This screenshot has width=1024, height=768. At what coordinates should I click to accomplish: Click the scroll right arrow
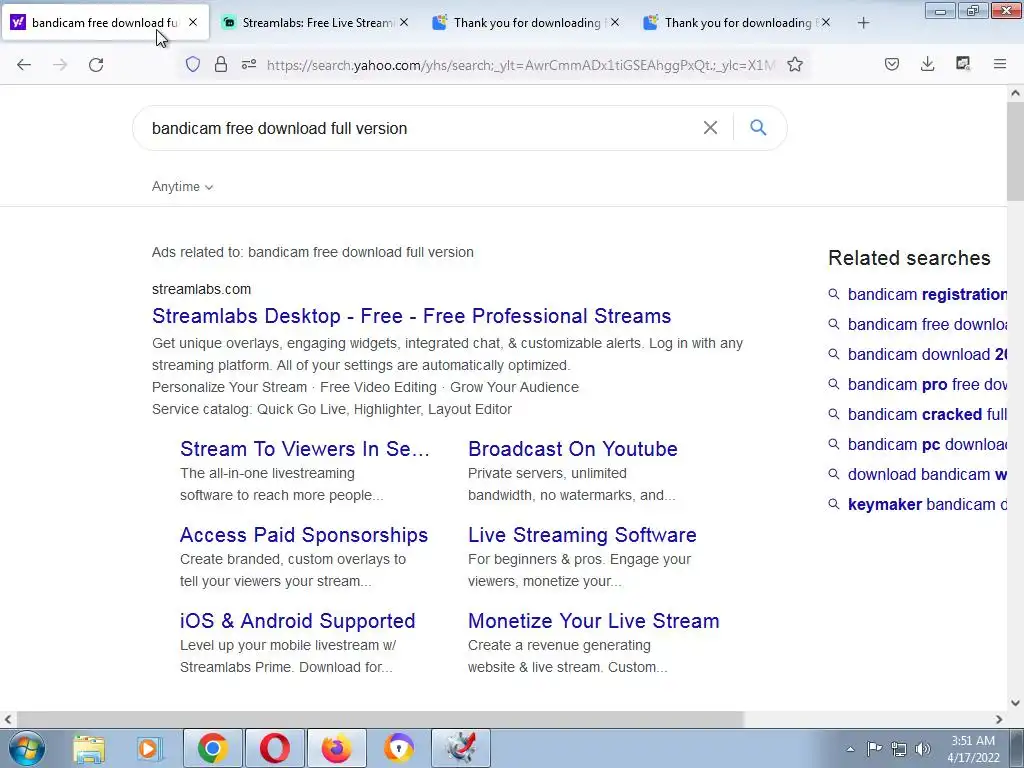[x=999, y=720]
